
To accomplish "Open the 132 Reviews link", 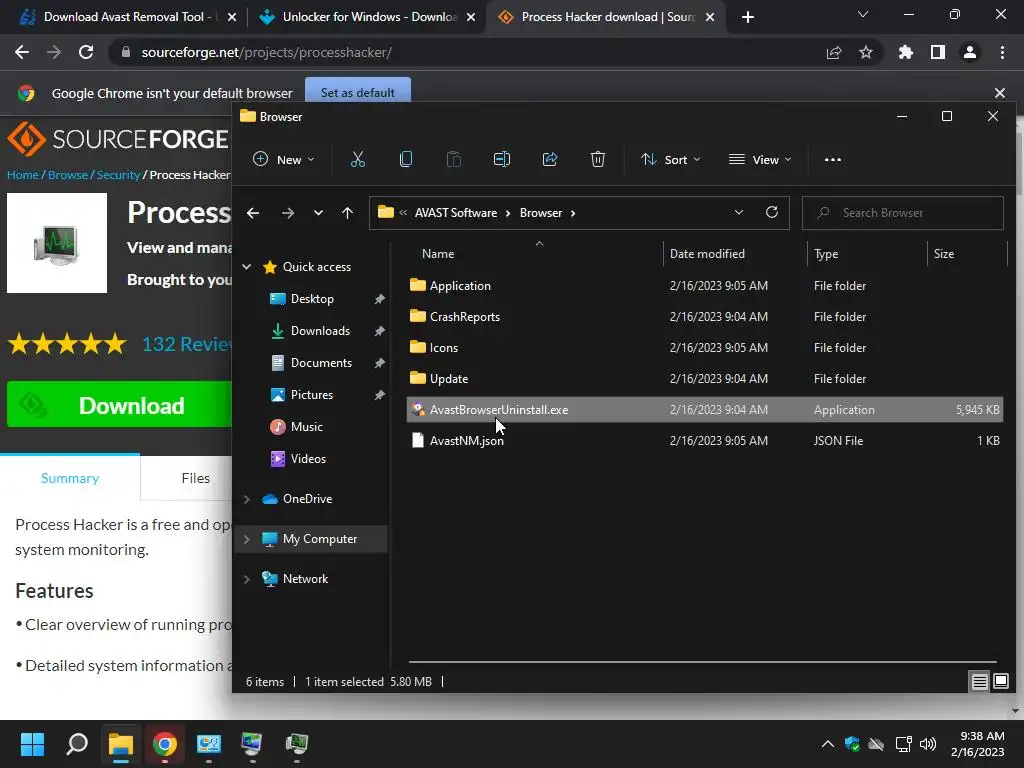I will [187, 344].
